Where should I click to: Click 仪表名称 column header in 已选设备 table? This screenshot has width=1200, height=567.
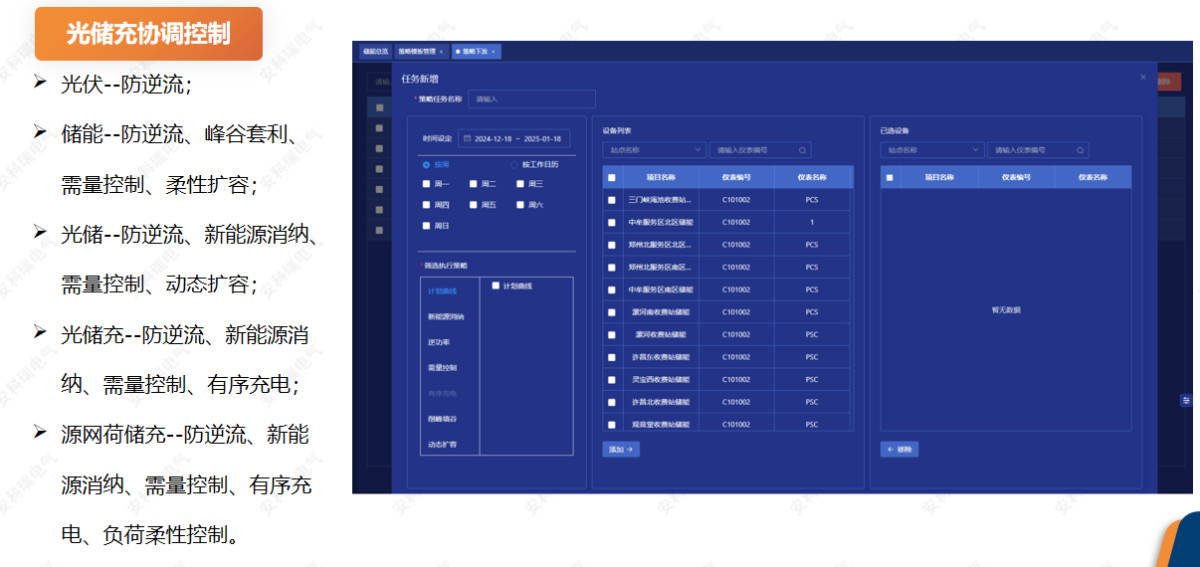1093,177
